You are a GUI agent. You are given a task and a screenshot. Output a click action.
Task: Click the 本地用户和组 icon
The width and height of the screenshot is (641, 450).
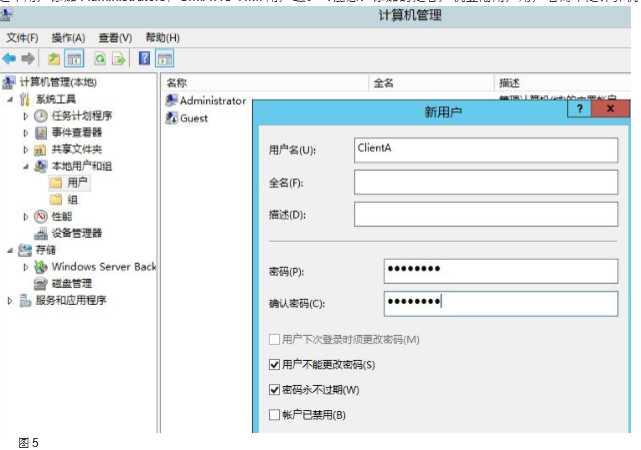click(40, 166)
